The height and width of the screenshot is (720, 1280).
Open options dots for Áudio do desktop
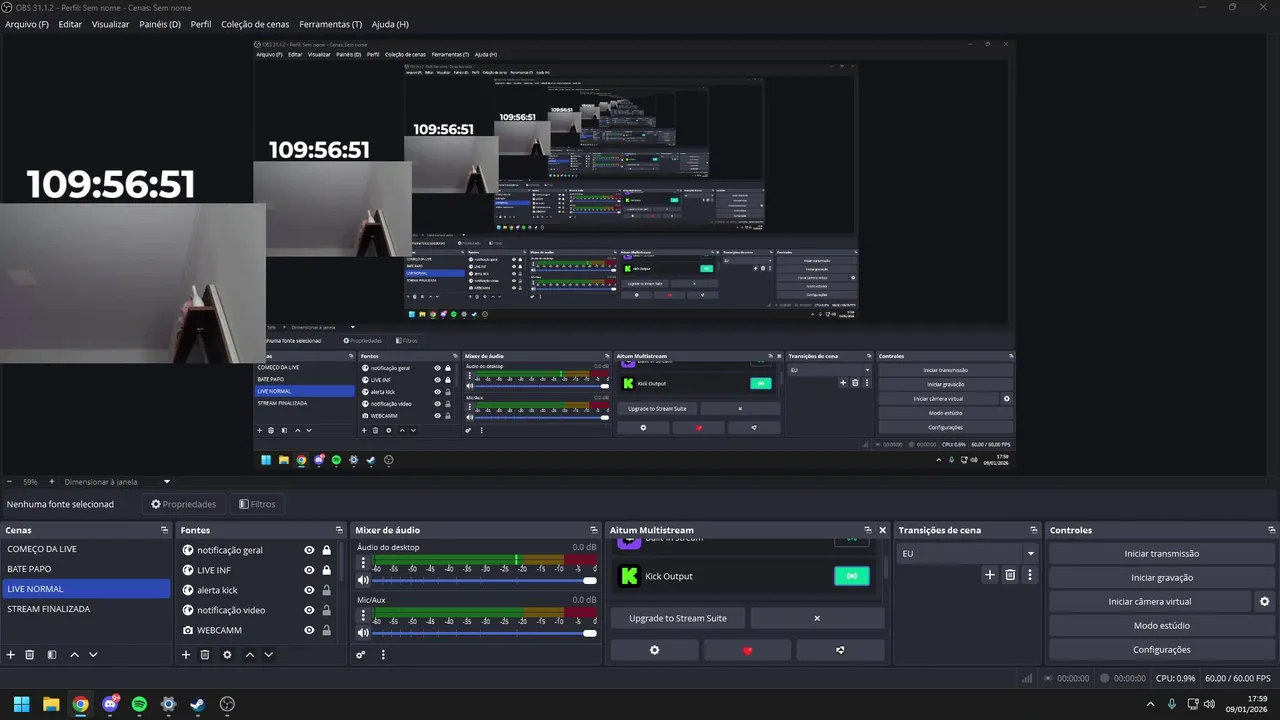pyautogui.click(x=363, y=563)
